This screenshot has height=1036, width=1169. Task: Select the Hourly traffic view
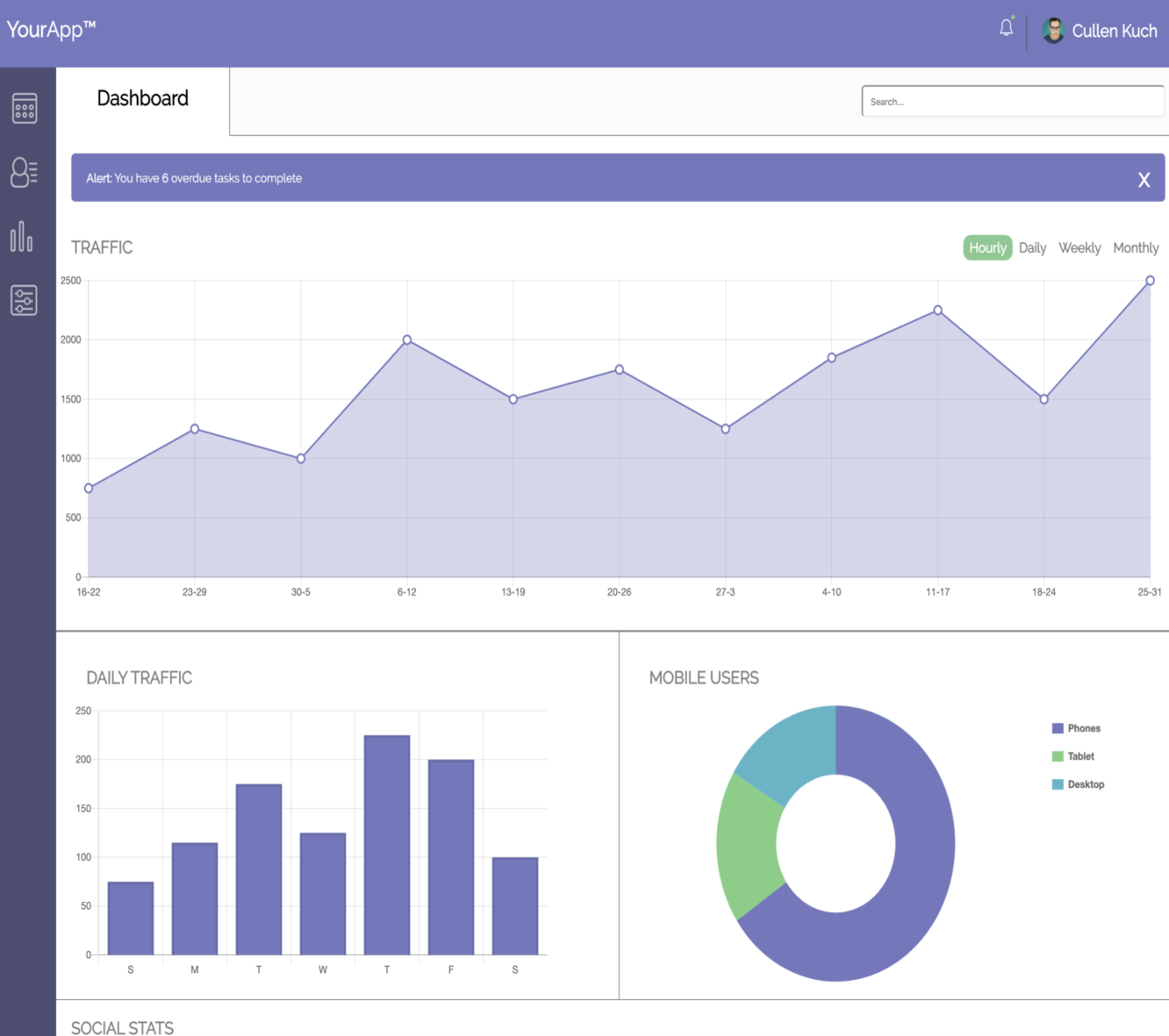987,248
